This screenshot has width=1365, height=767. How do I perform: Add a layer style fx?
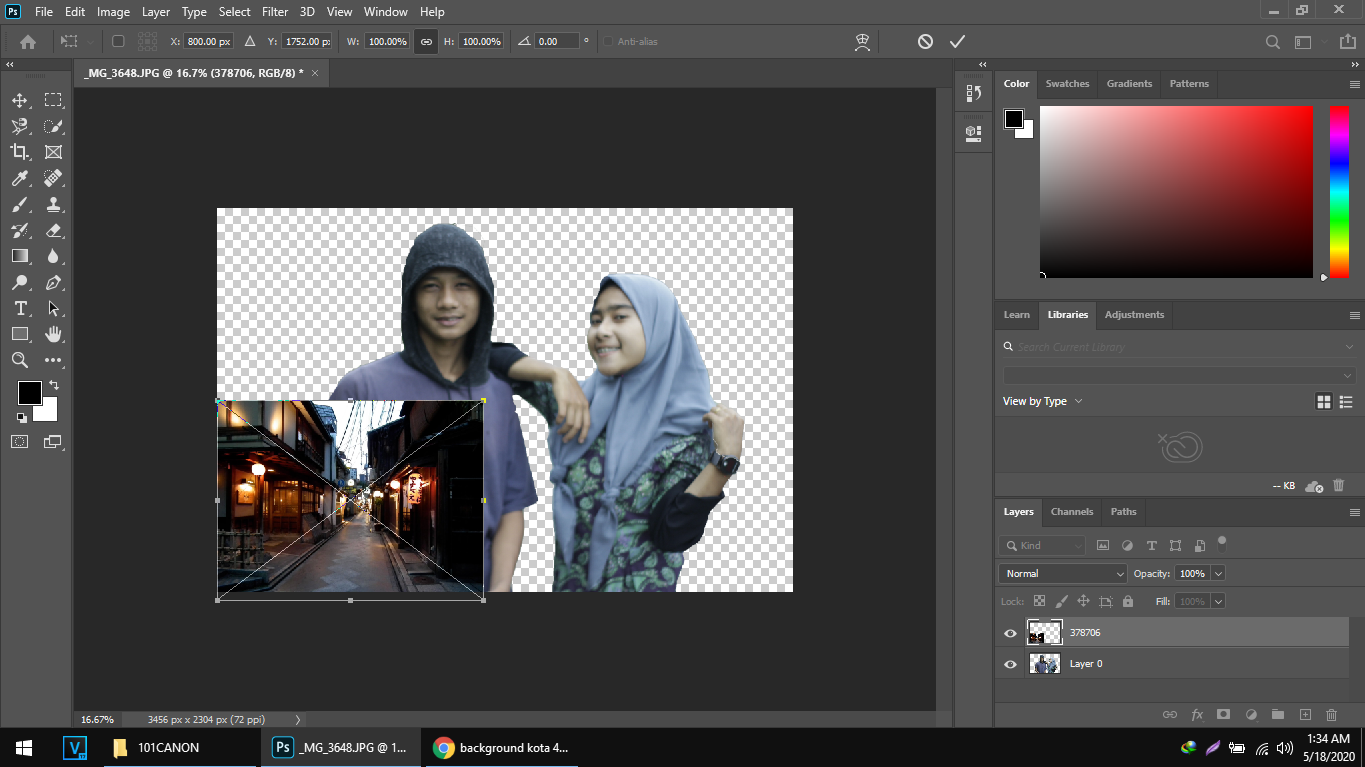coord(1197,715)
